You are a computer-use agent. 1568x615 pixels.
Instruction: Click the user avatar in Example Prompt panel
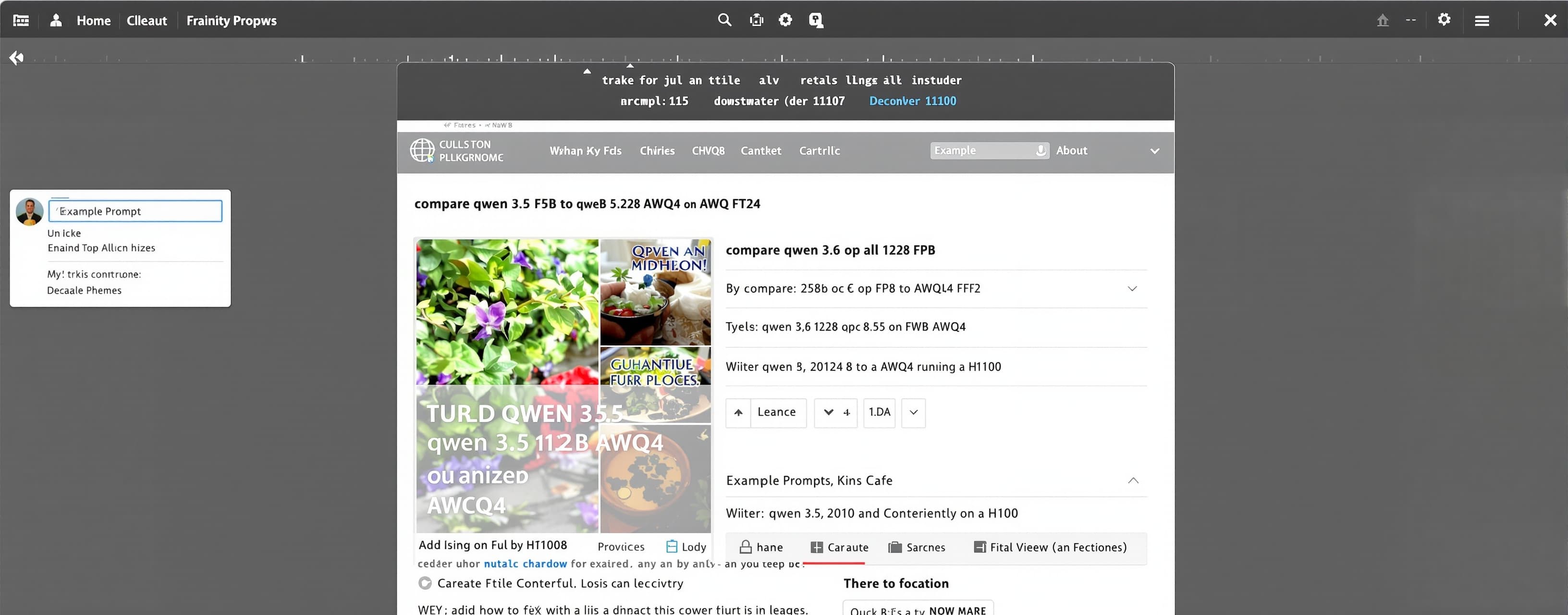pos(30,212)
